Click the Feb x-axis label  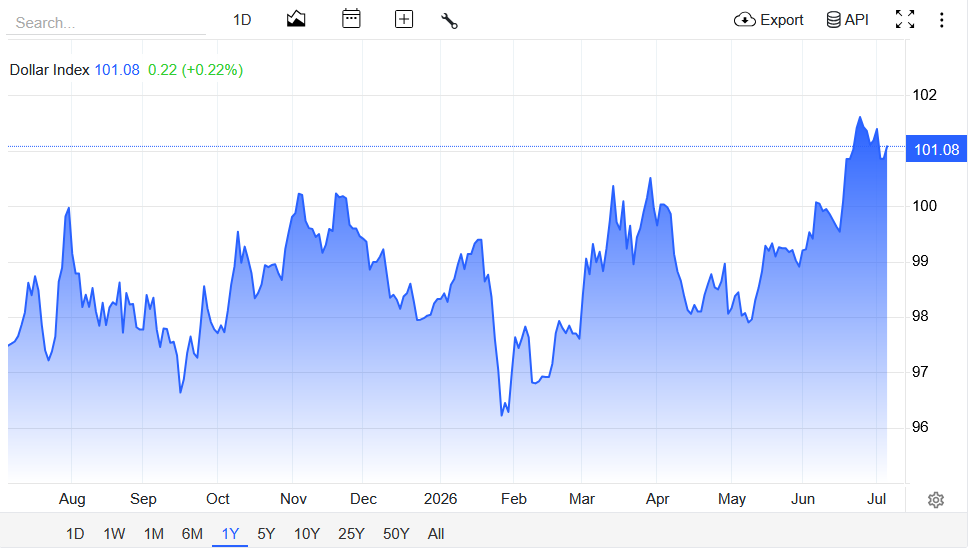[x=513, y=499]
